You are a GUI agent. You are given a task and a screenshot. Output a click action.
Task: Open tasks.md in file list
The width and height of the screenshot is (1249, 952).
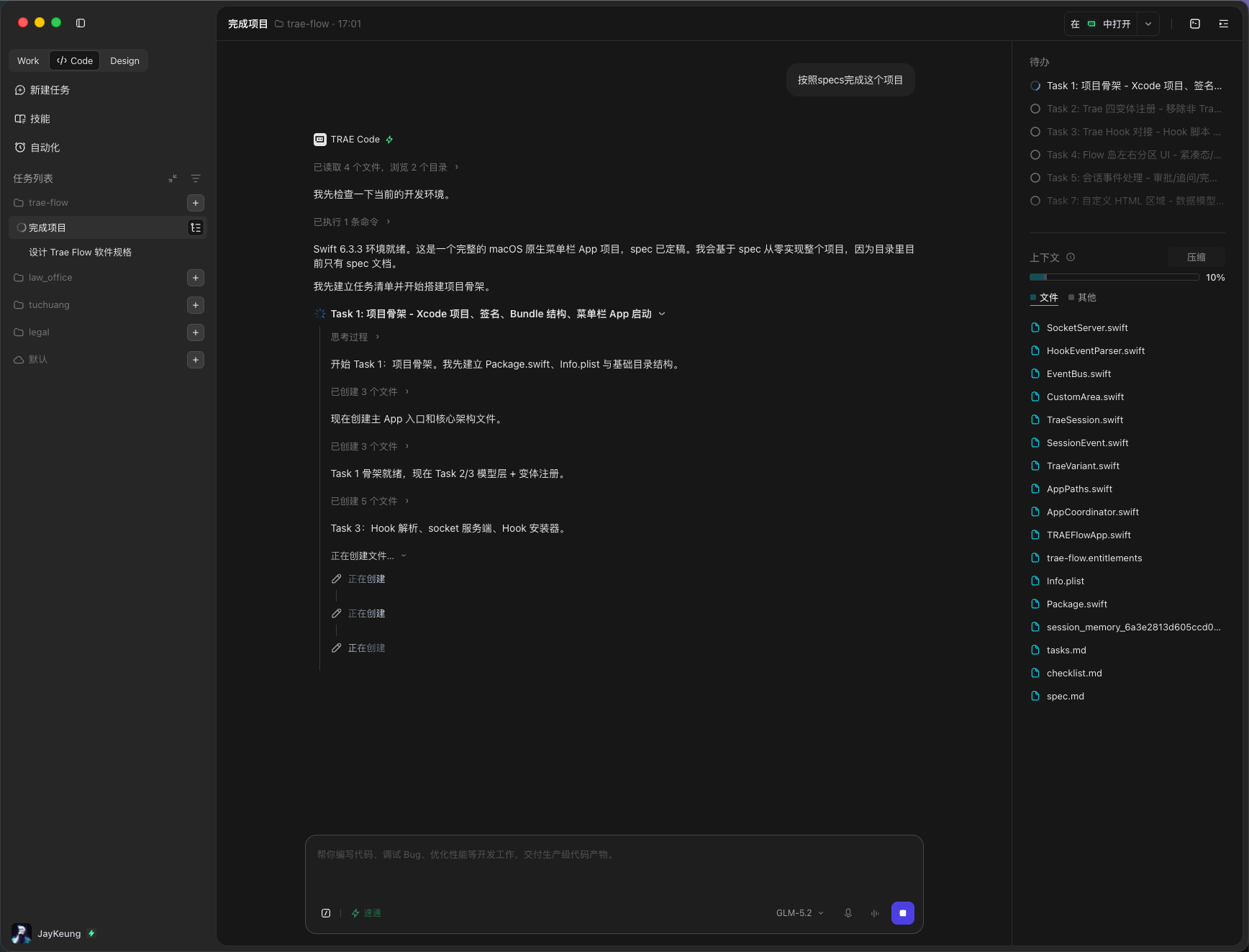1066,650
